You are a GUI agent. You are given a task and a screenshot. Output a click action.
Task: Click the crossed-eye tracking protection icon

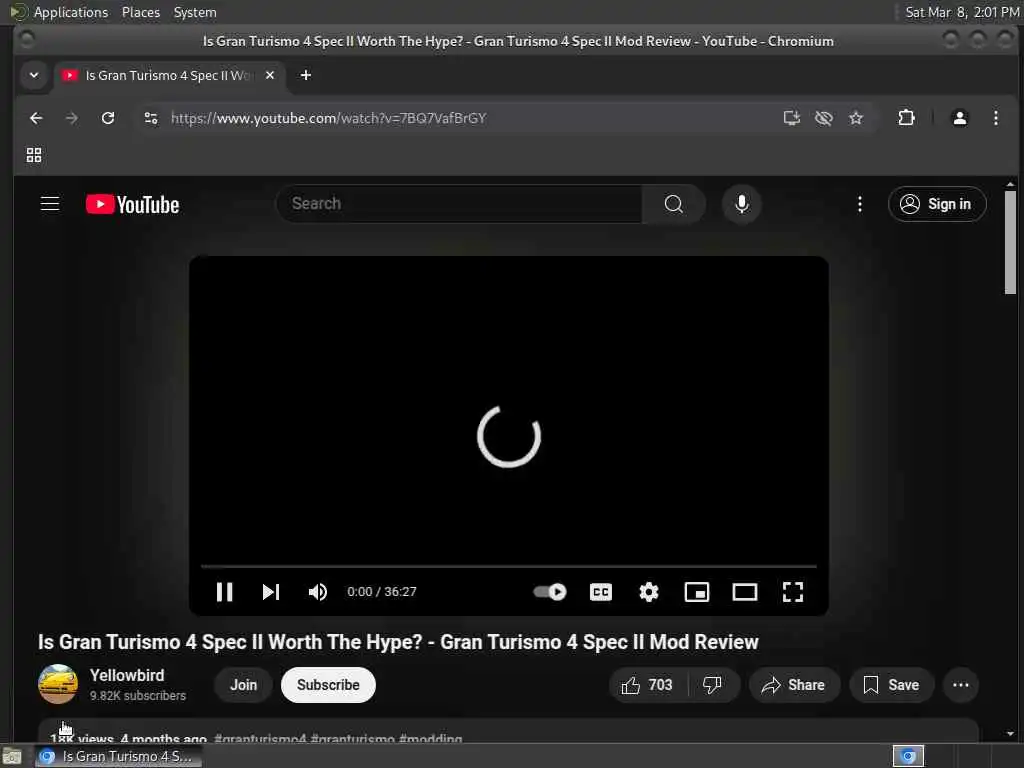pyautogui.click(x=824, y=118)
